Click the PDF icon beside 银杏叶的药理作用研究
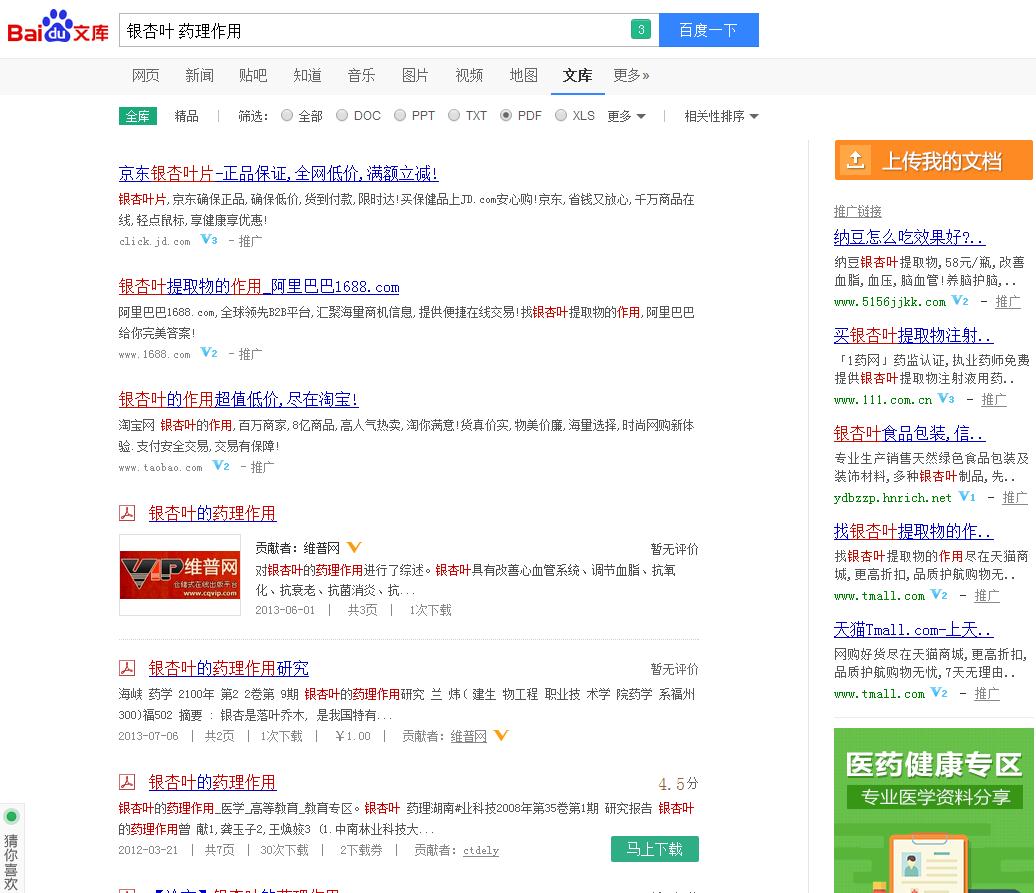 [127, 668]
